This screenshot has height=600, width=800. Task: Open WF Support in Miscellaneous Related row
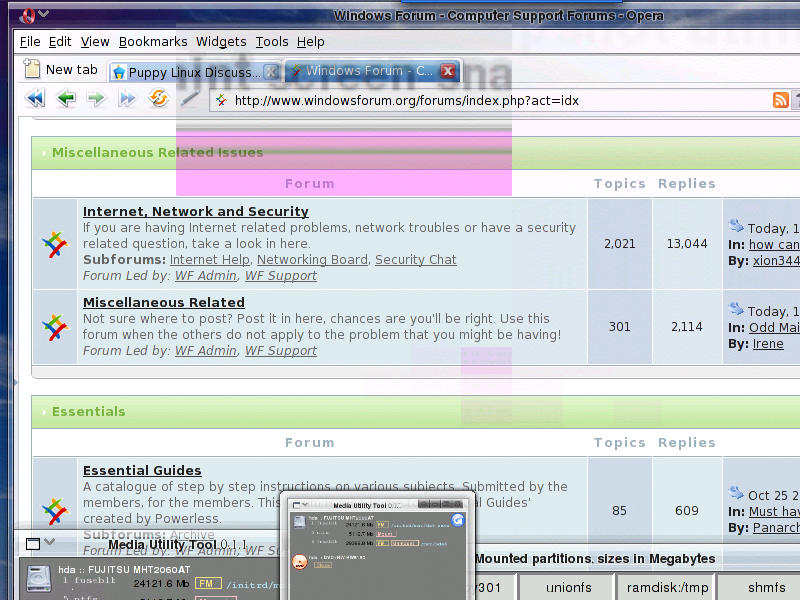[281, 351]
